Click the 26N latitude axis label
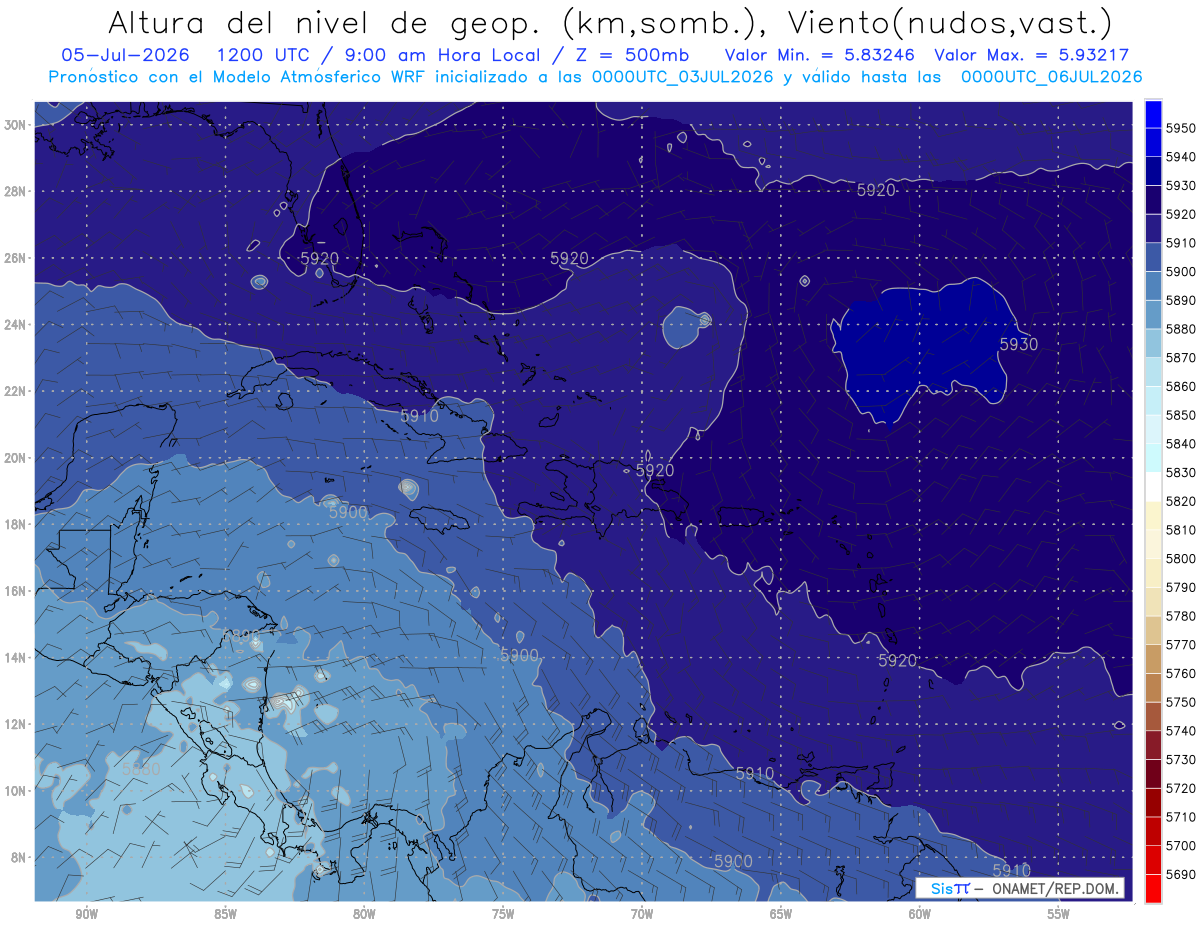 [x=15, y=258]
